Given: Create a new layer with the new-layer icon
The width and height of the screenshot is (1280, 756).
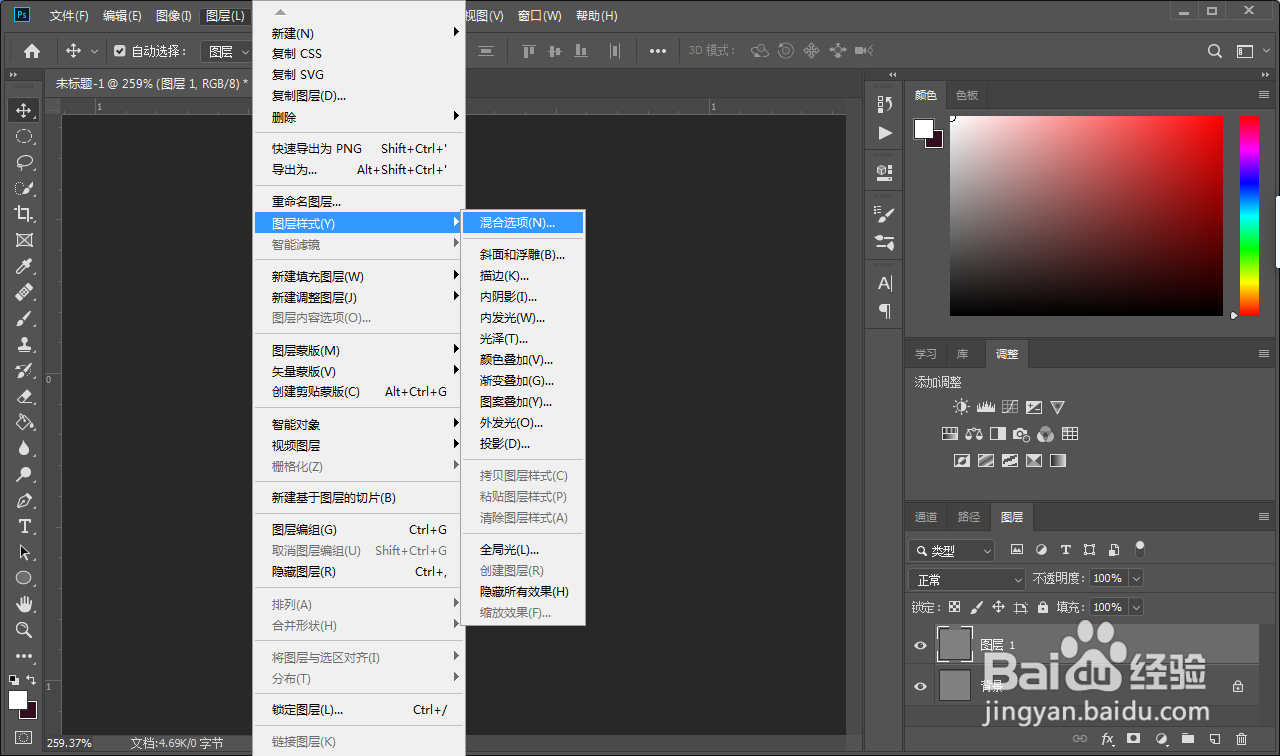Looking at the screenshot, I should coord(1214,739).
